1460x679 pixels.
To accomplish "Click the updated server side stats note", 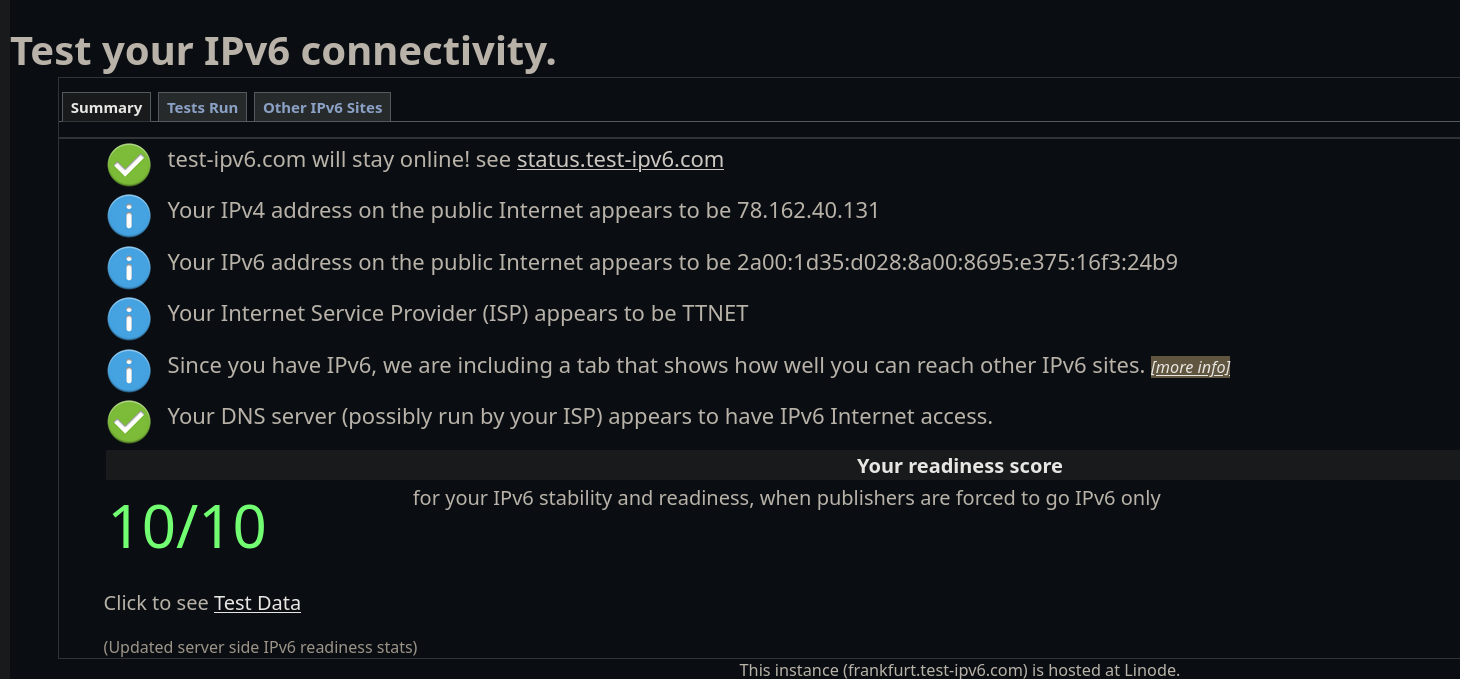I will point(260,647).
